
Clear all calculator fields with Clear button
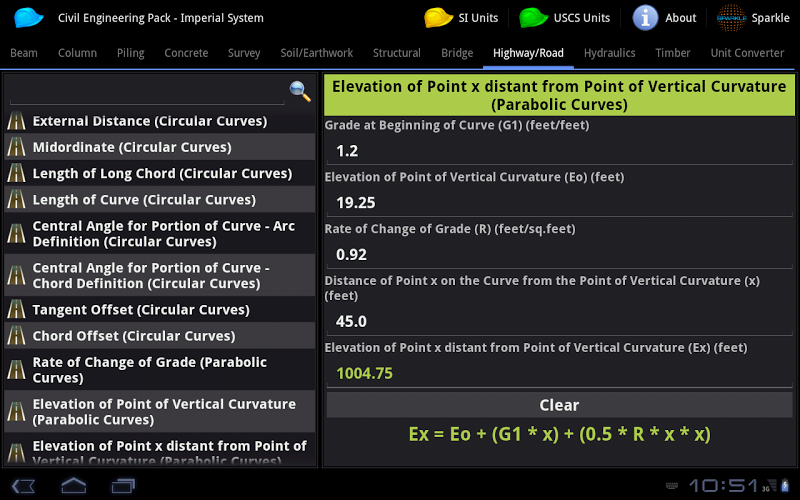click(559, 405)
